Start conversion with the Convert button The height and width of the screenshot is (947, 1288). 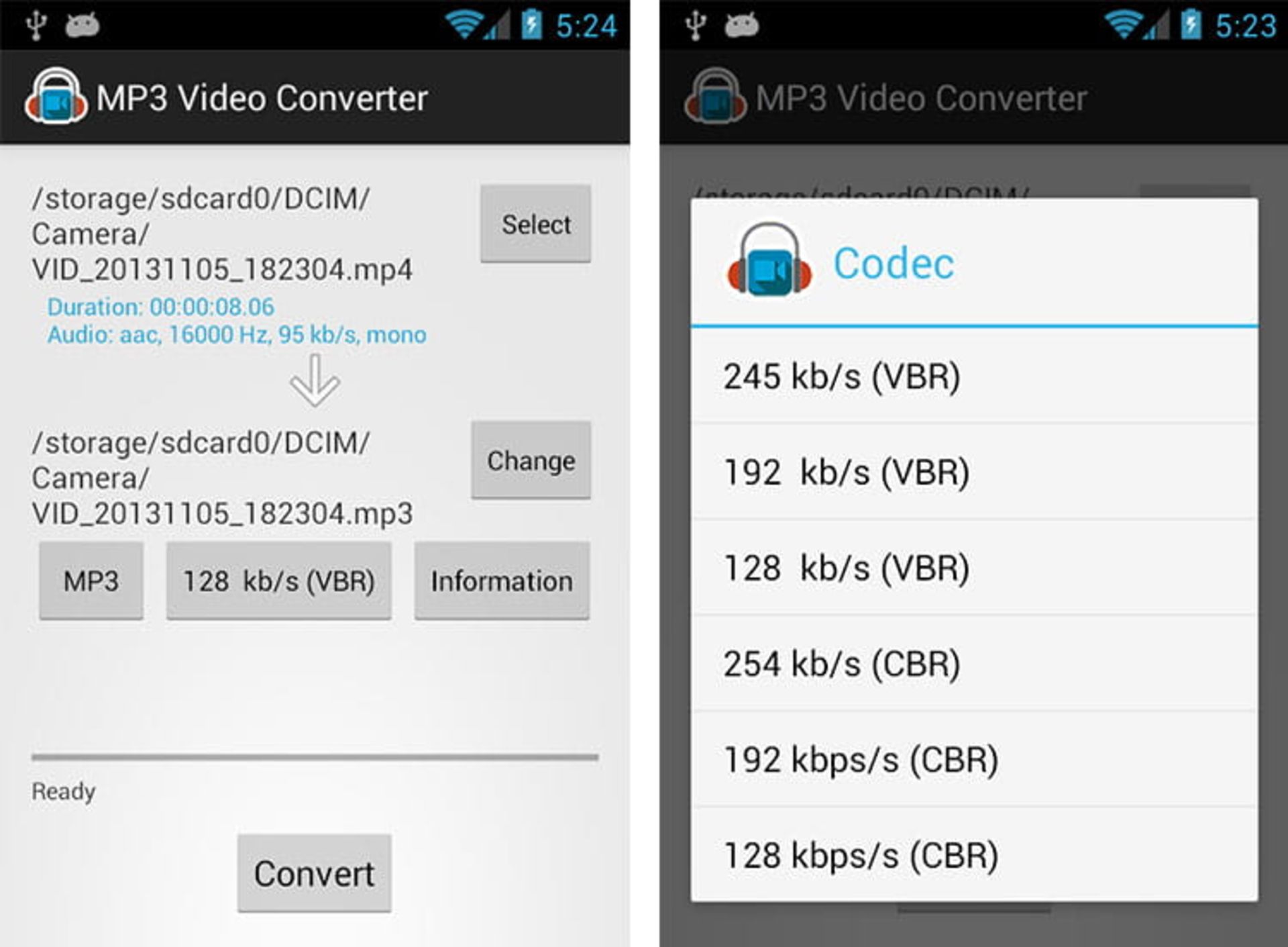(x=315, y=873)
